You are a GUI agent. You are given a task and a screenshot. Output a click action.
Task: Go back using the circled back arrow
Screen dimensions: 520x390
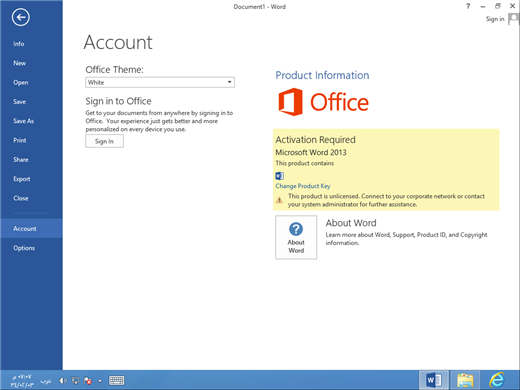pyautogui.click(x=21, y=17)
